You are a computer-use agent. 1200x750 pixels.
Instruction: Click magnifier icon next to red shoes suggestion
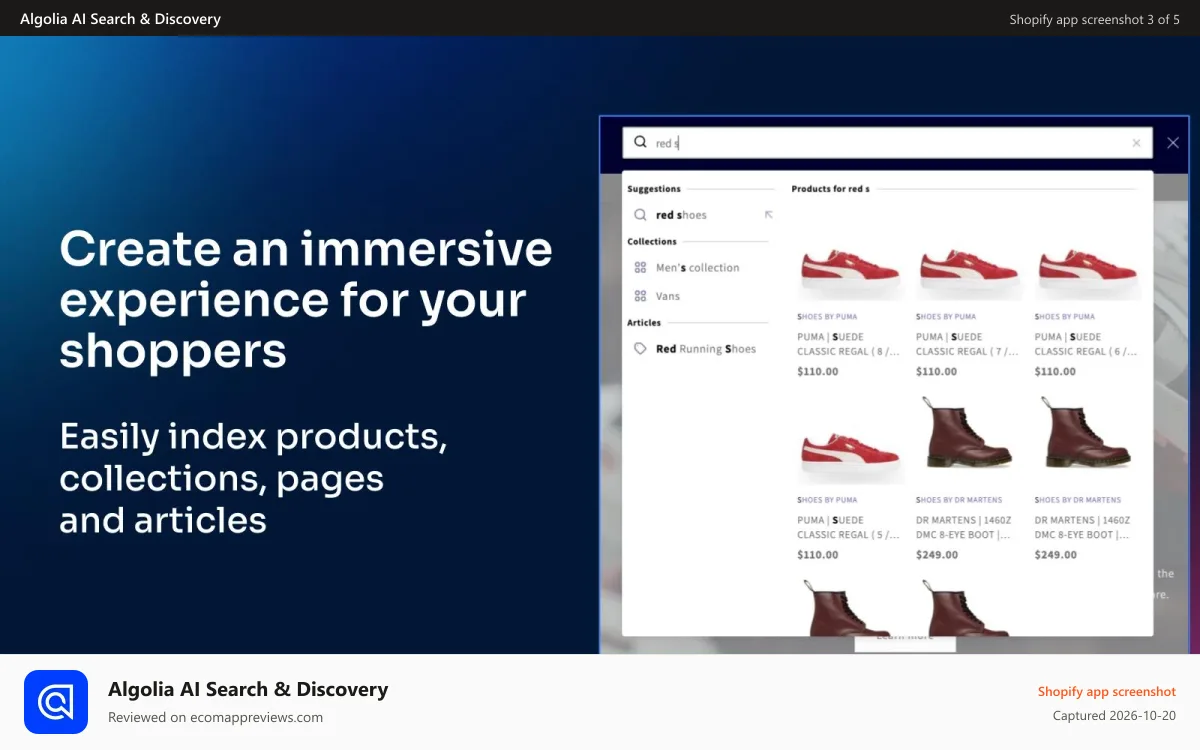click(640, 215)
